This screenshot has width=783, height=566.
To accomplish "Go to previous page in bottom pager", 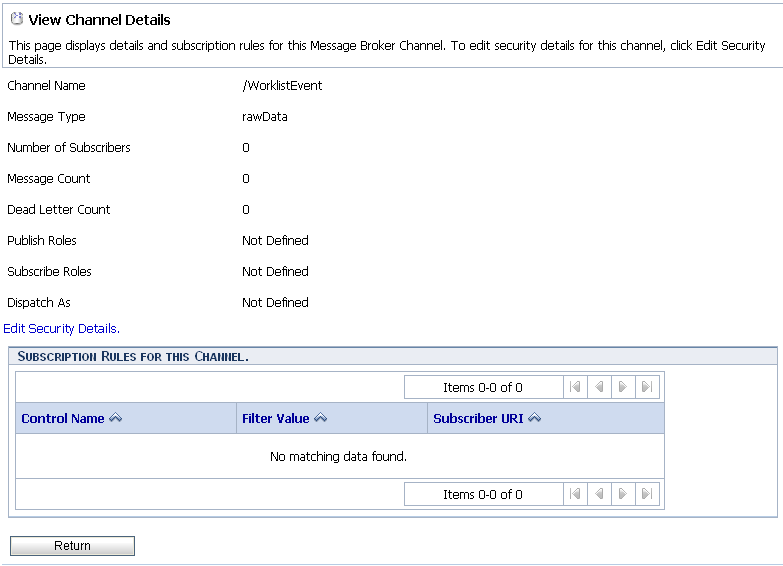I will (x=599, y=494).
